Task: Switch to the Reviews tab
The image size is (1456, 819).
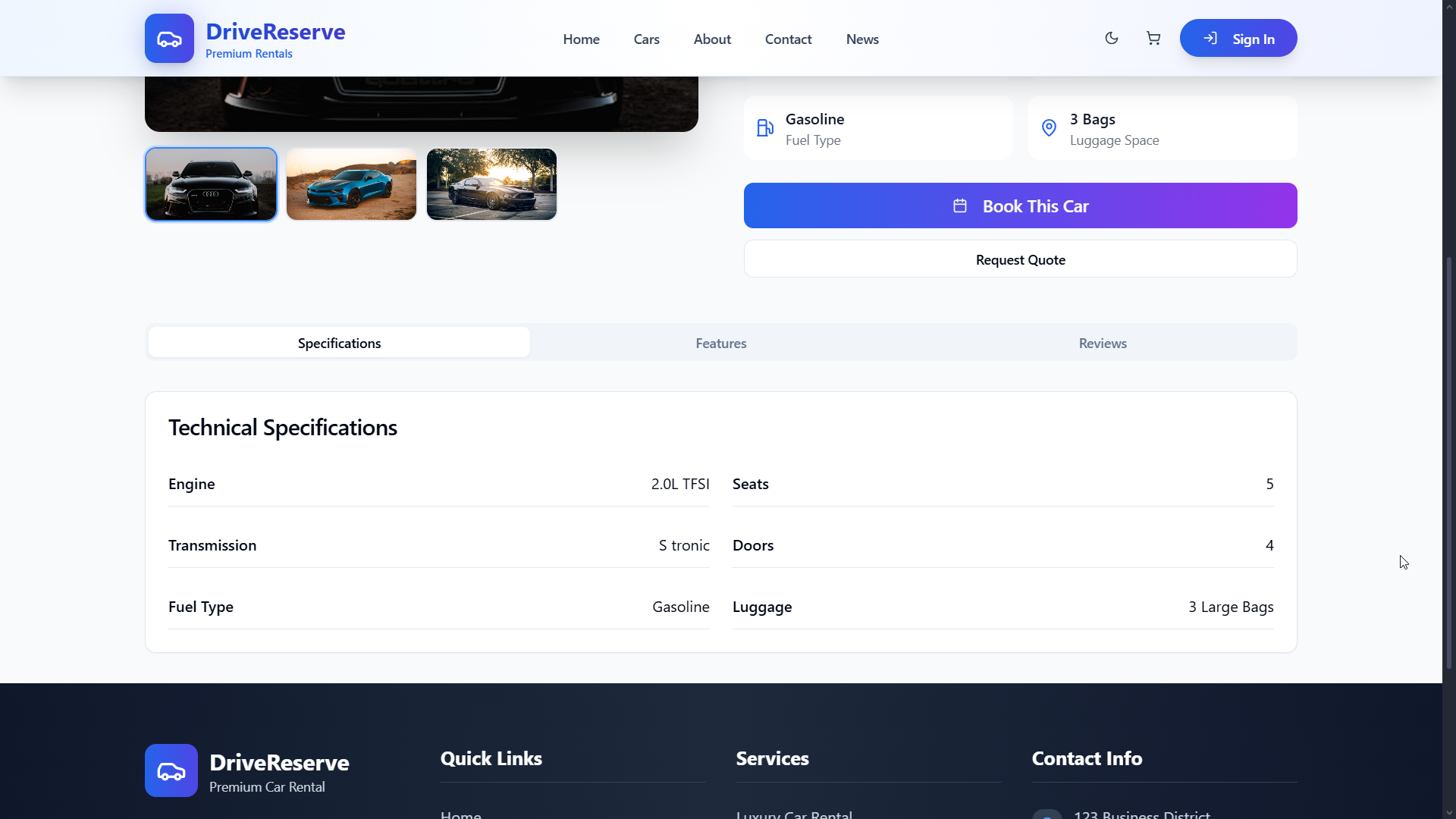Action: [x=1103, y=344]
